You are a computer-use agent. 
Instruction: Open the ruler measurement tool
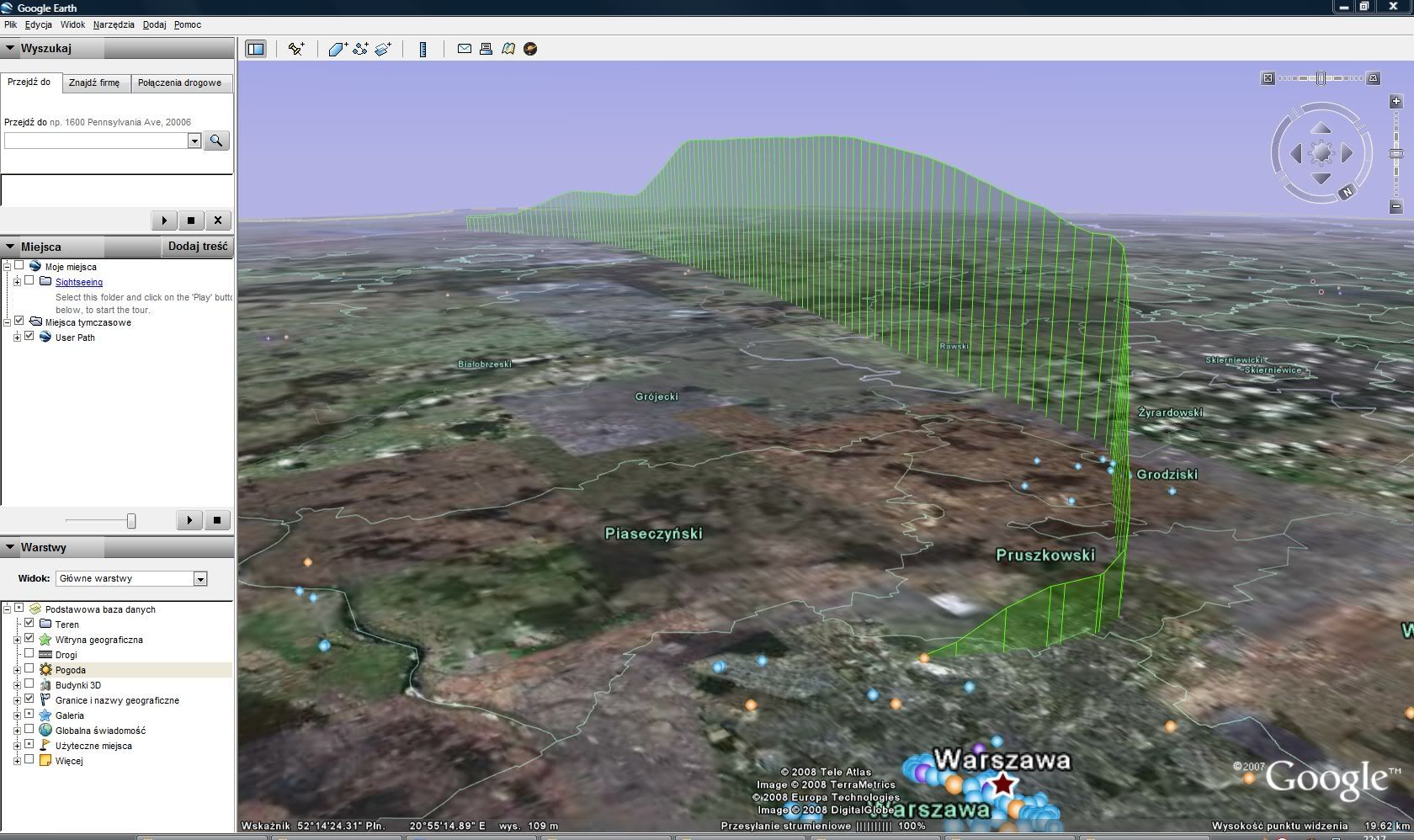pos(423,49)
